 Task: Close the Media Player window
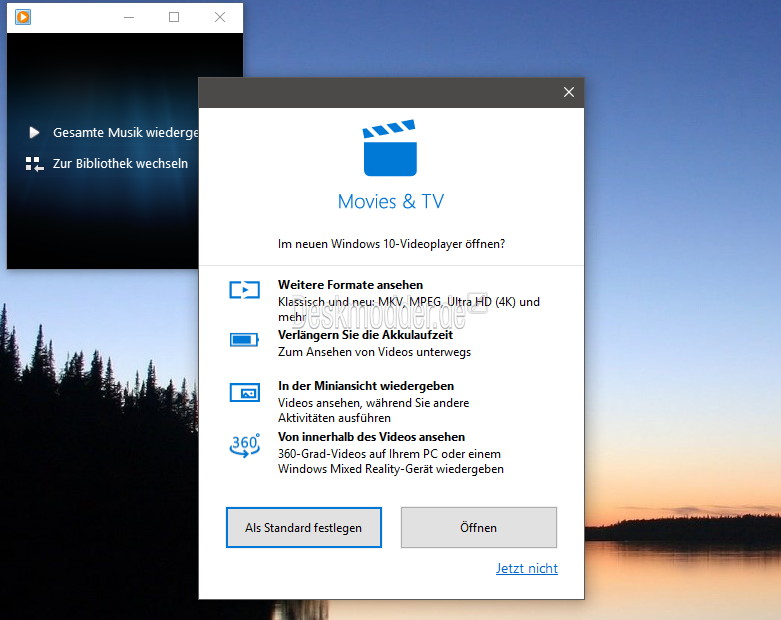[220, 17]
